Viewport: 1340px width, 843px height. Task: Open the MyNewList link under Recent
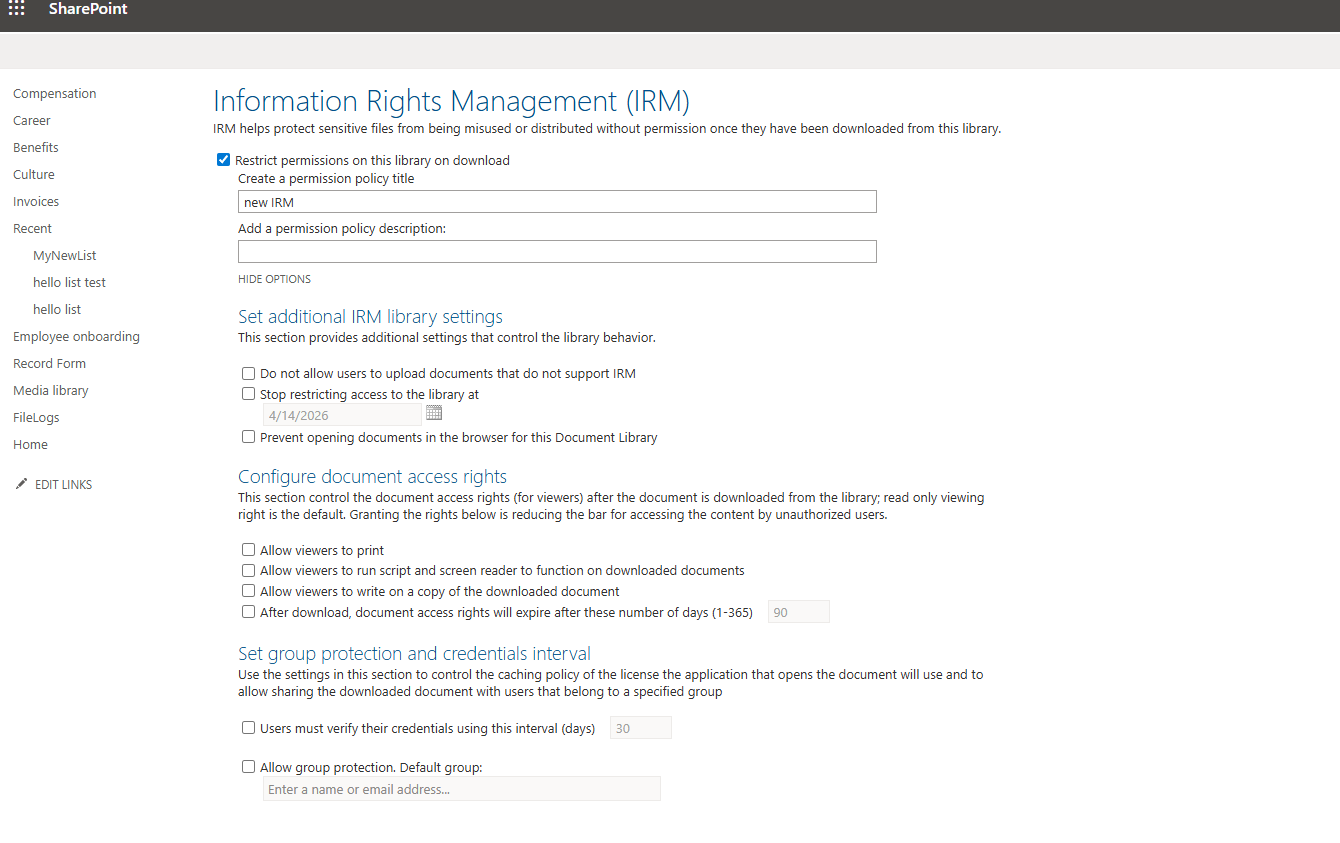pyautogui.click(x=65, y=255)
